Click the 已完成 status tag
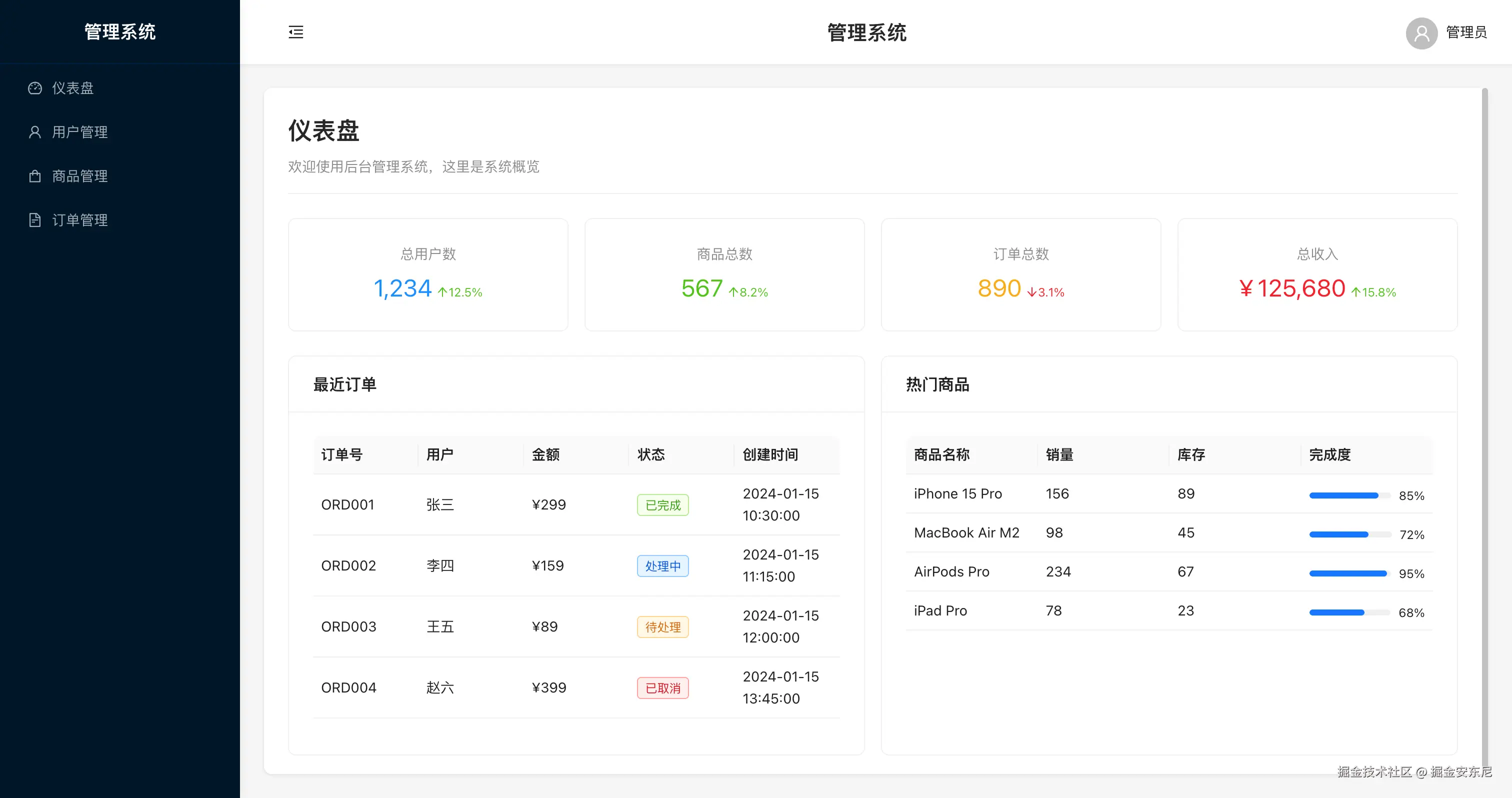 click(x=662, y=505)
